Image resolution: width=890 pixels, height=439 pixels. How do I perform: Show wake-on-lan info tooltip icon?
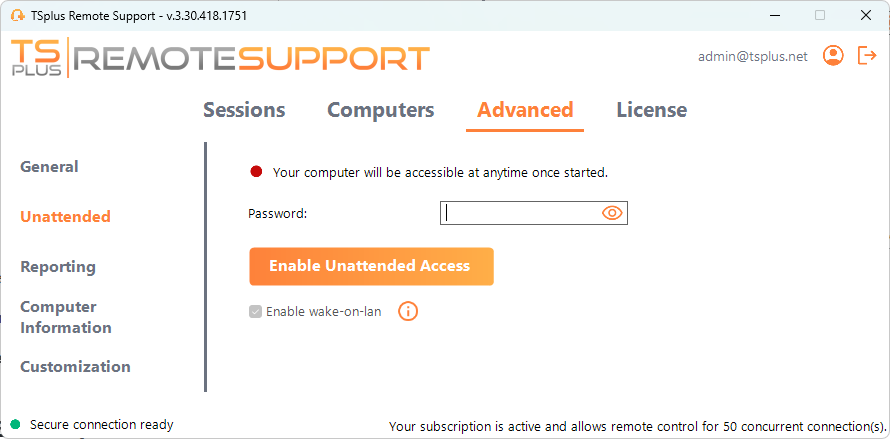coord(408,311)
